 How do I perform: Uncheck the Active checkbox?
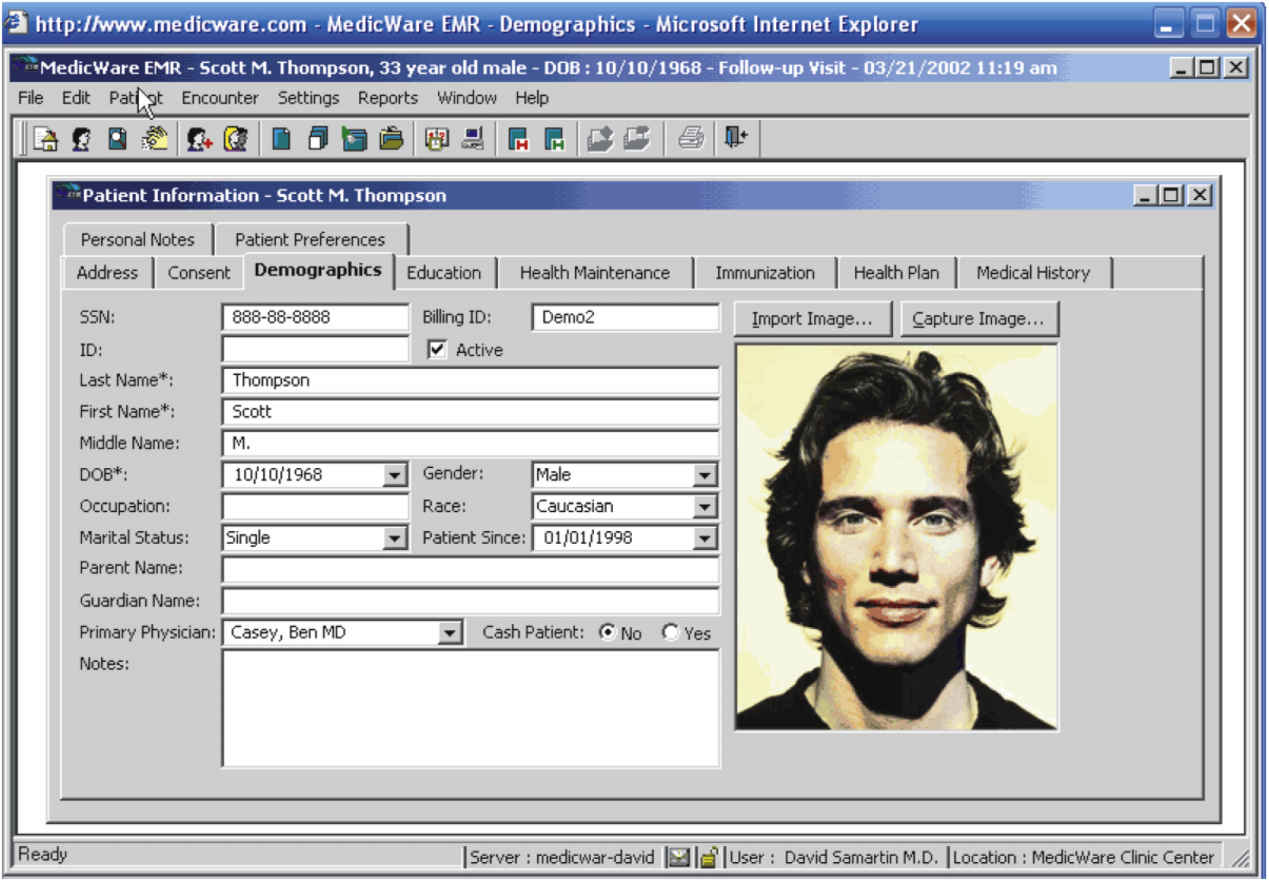tap(437, 350)
